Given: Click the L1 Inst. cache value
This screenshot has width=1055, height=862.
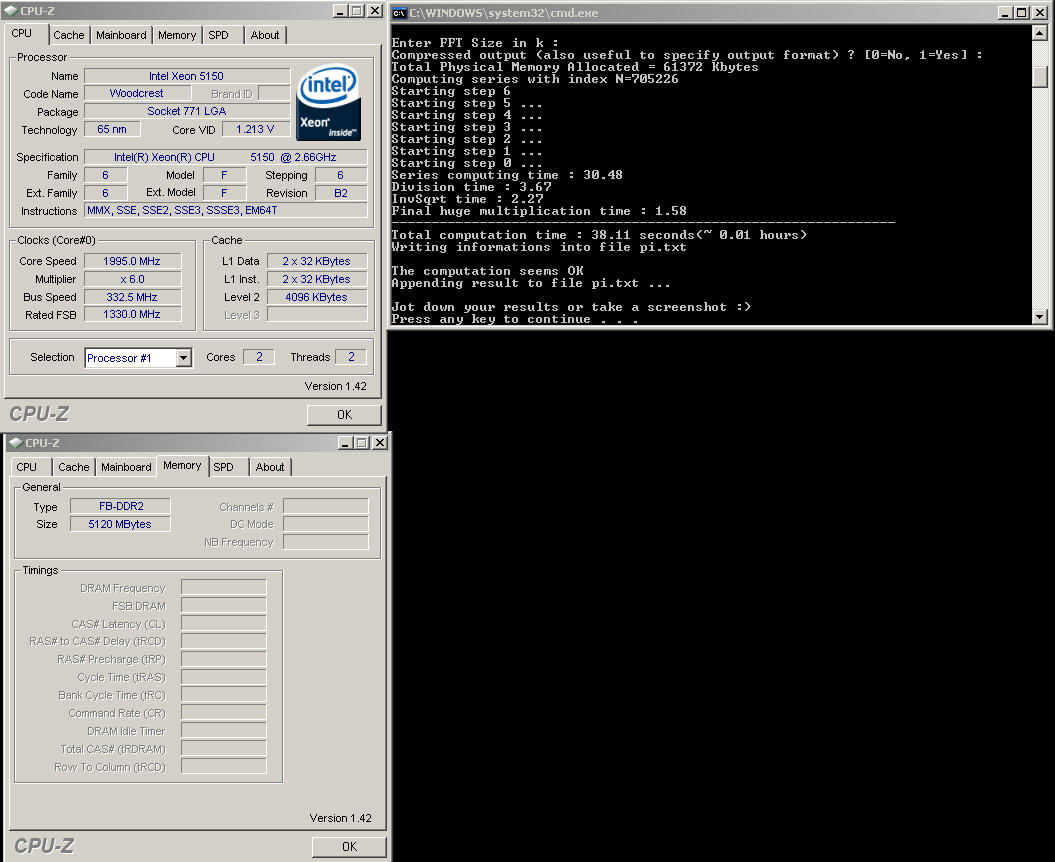Looking at the screenshot, I should coord(317,279).
